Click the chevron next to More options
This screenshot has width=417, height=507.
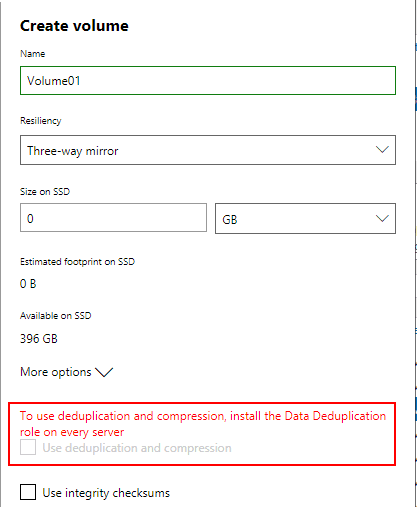click(104, 372)
